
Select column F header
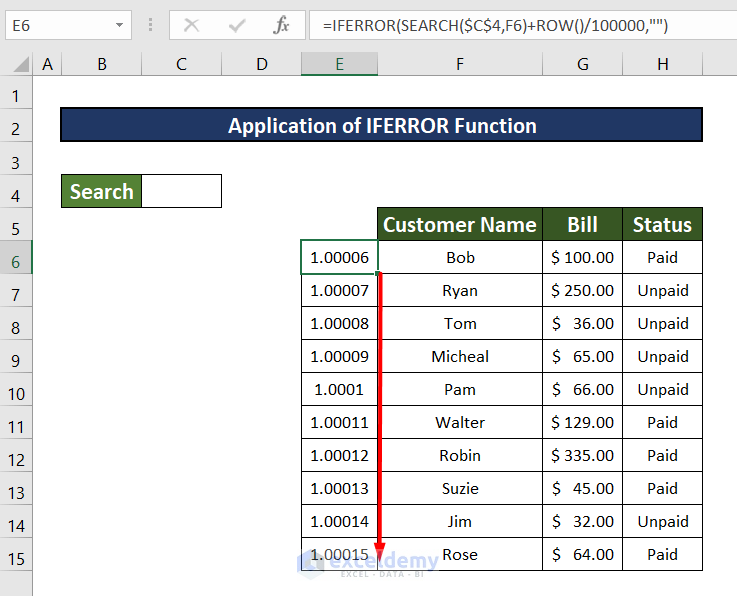pyautogui.click(x=460, y=64)
